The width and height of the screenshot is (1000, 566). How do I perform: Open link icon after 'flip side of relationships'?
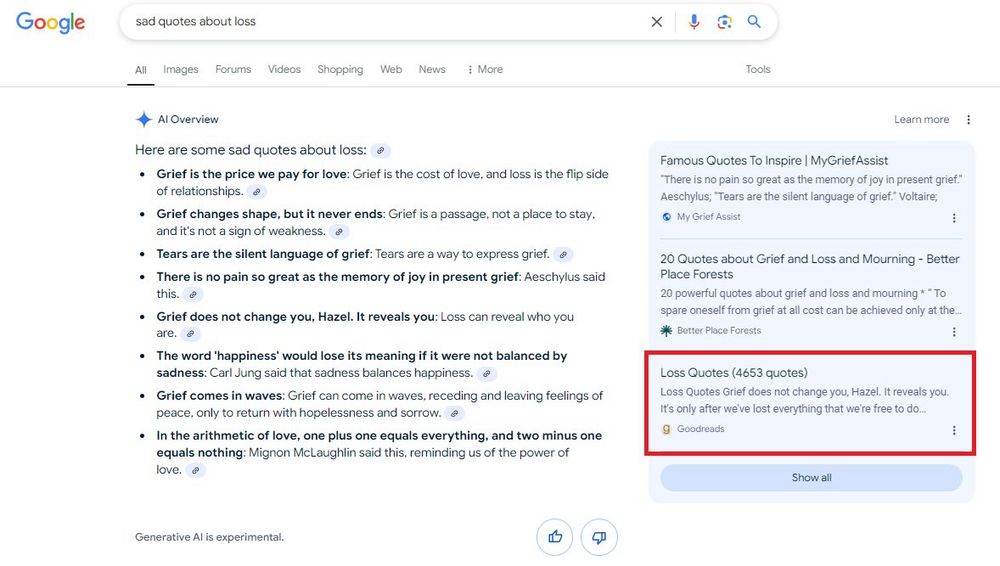pyautogui.click(x=256, y=191)
